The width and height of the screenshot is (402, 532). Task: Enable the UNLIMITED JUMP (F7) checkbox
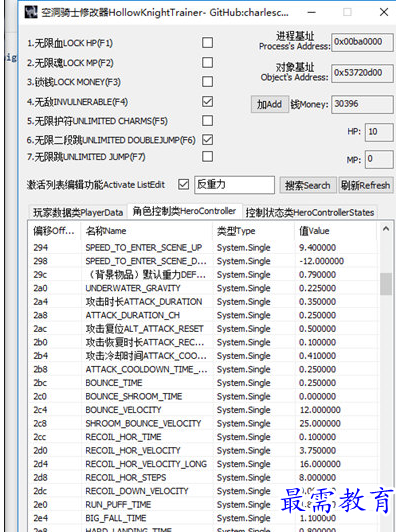pyautogui.click(x=207, y=156)
